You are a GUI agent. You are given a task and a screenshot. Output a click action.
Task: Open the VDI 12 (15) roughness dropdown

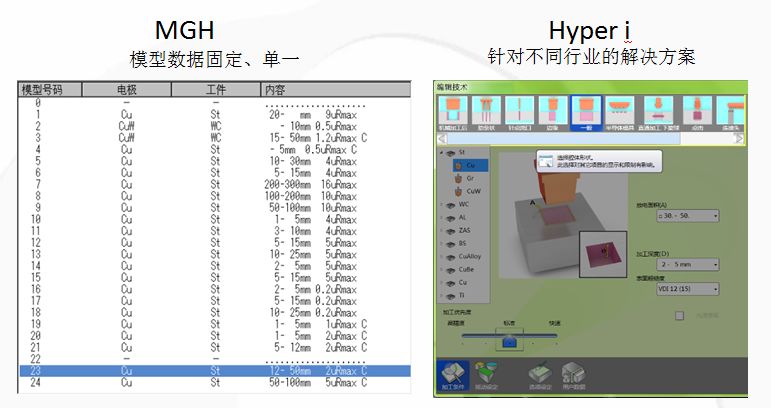click(x=687, y=289)
